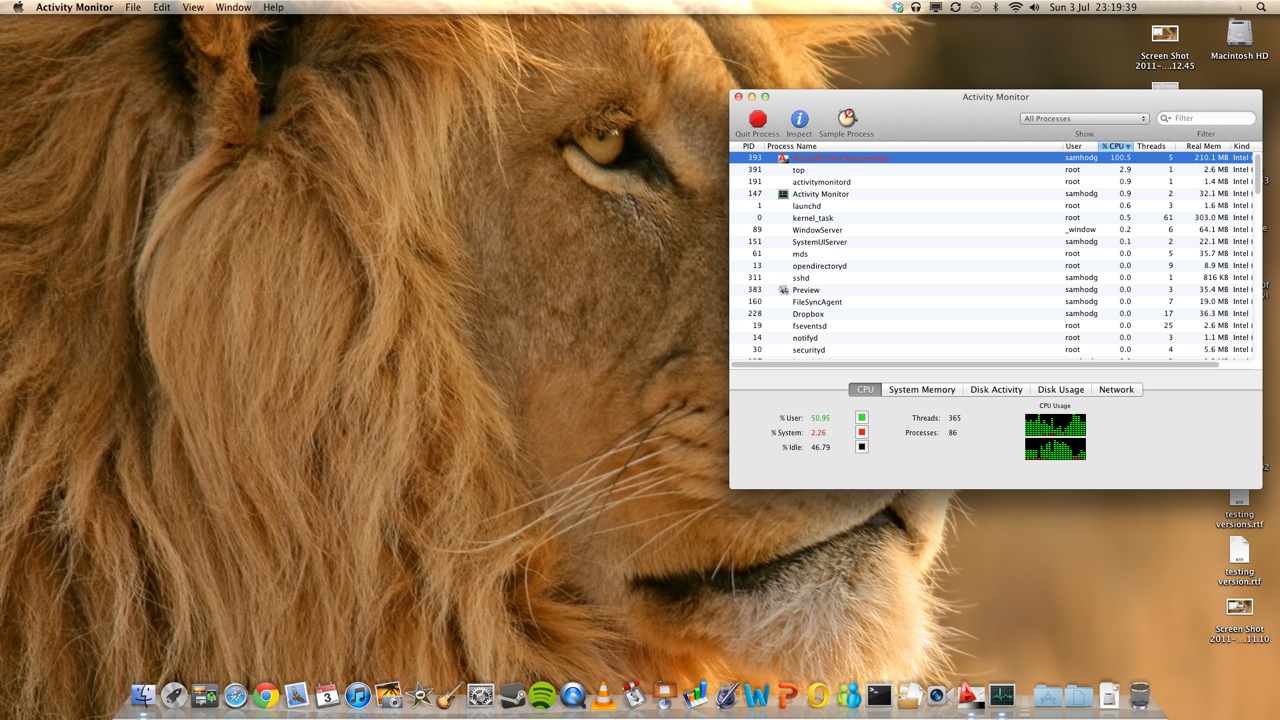Launch iTunes from the Dock
1280x720 pixels.
pos(358,695)
